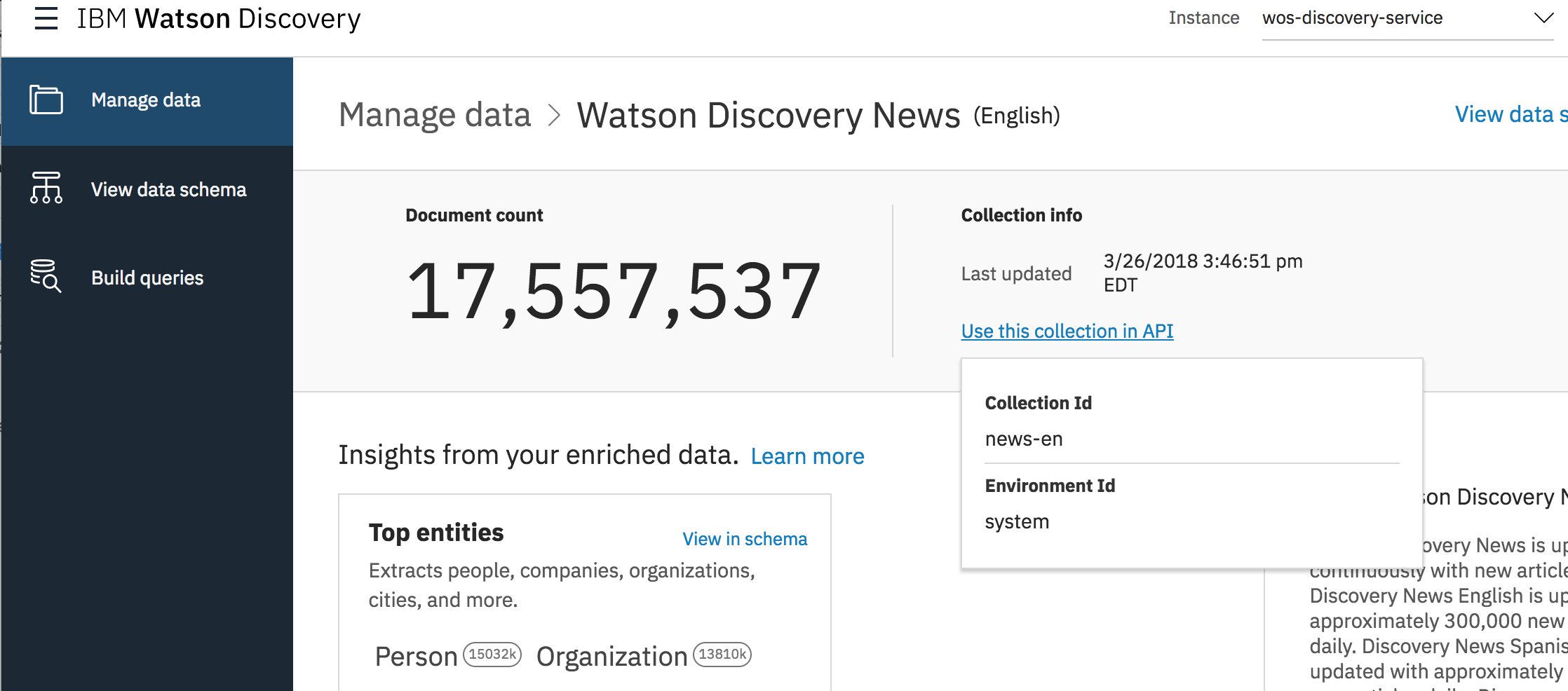Select Manage data in sidebar
1568x691 pixels.
pos(147,101)
